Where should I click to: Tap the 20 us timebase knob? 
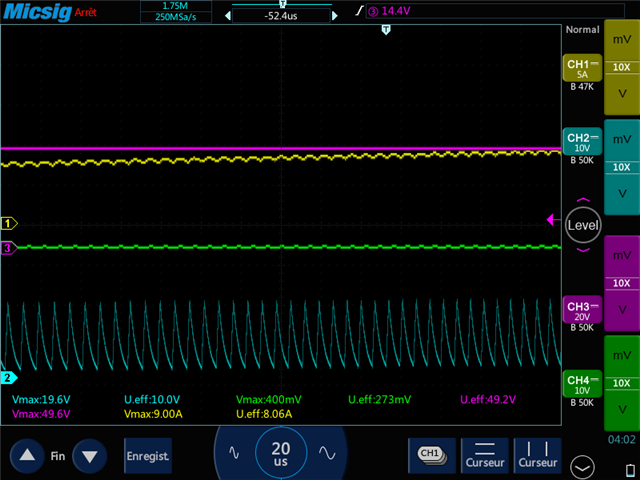(x=281, y=453)
